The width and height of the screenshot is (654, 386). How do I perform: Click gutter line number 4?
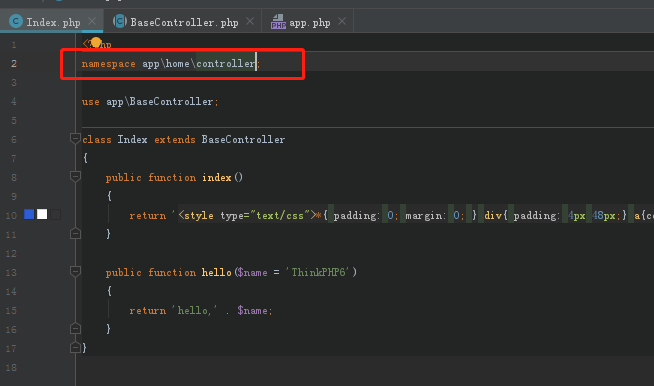(x=14, y=101)
